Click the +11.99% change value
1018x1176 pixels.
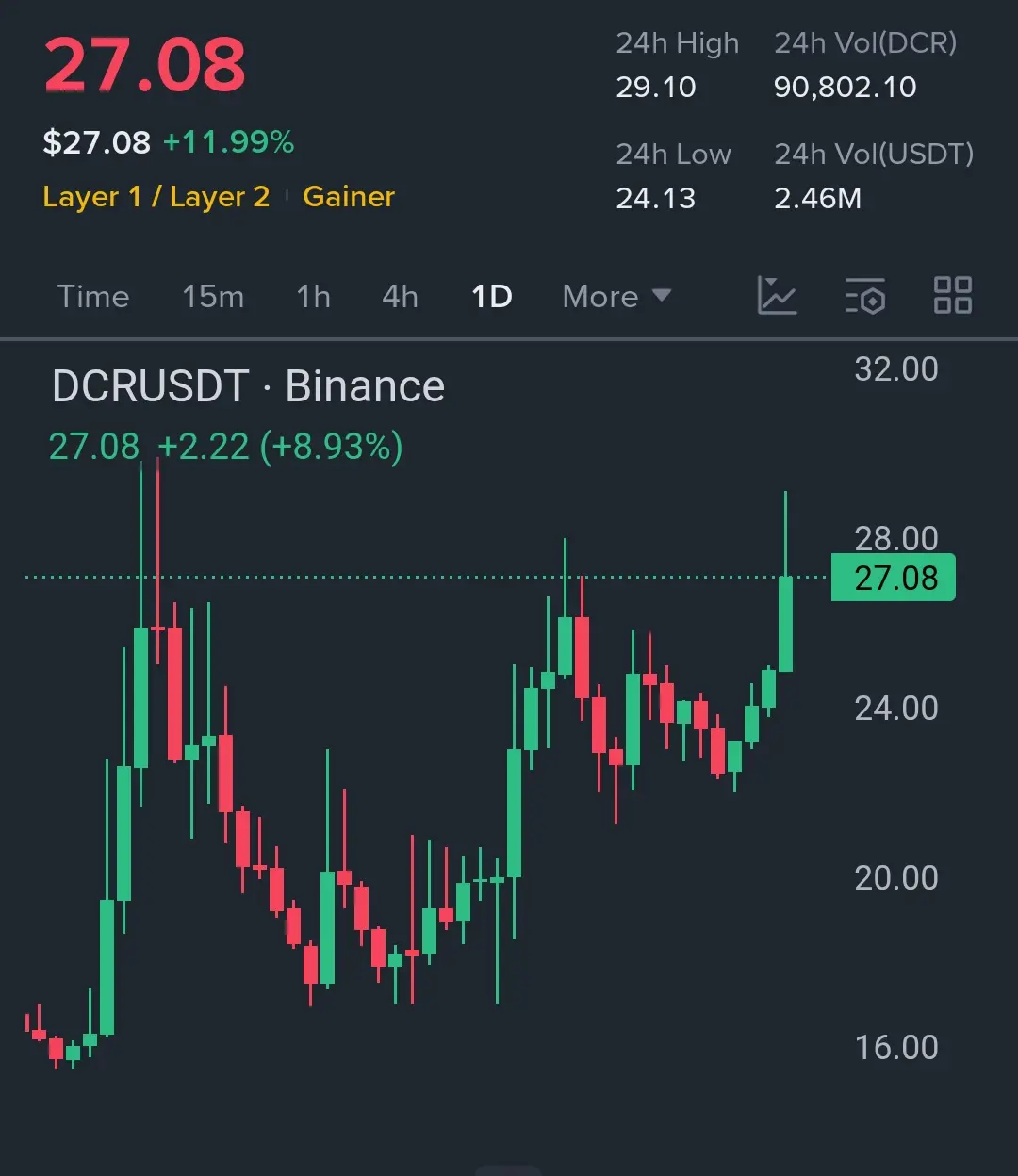coord(229,142)
